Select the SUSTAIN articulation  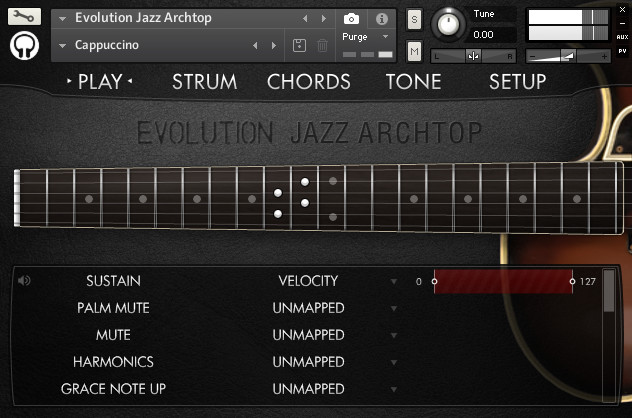tap(114, 281)
